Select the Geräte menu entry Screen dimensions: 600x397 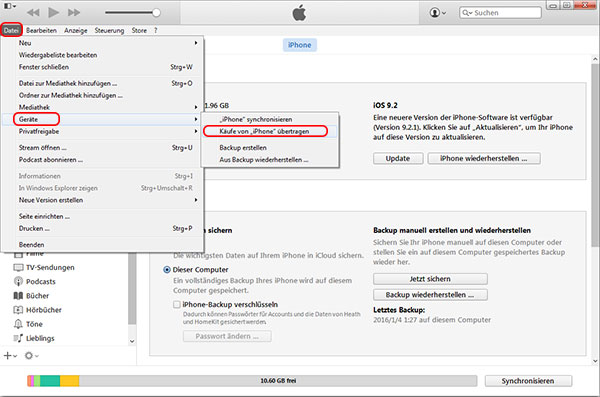tap(102, 119)
